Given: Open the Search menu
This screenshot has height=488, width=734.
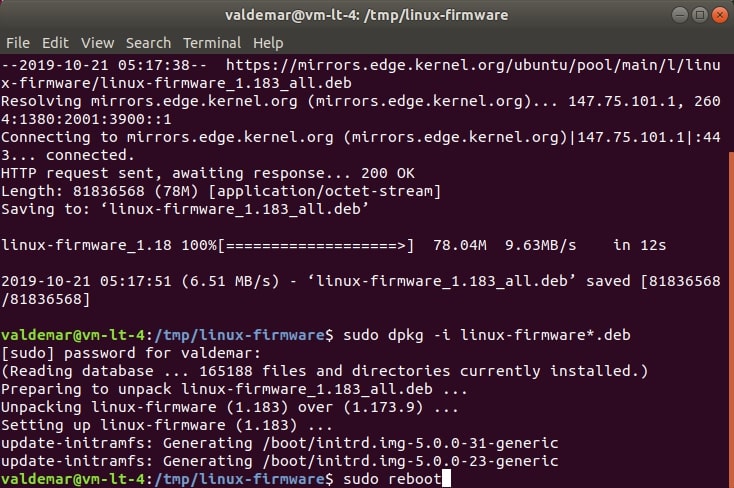Looking at the screenshot, I should pos(148,43).
